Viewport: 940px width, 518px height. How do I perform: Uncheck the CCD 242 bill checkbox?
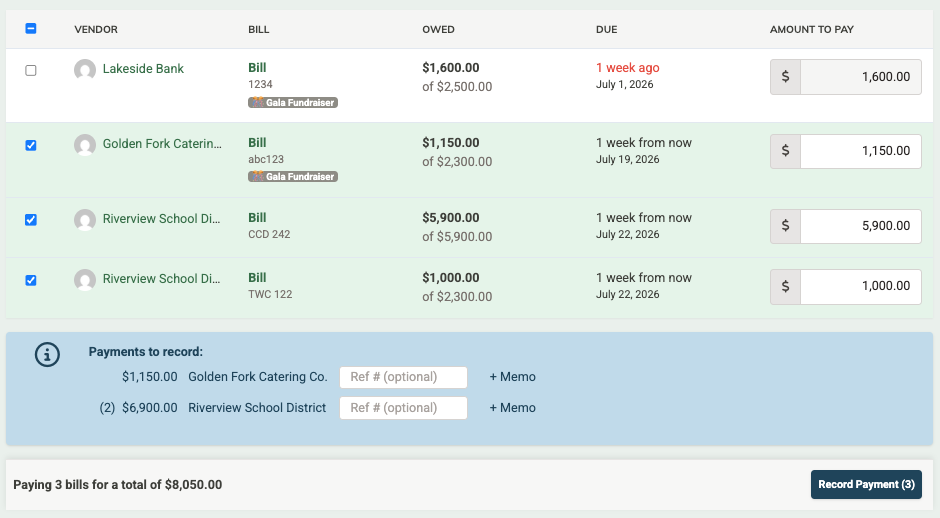pyautogui.click(x=31, y=220)
